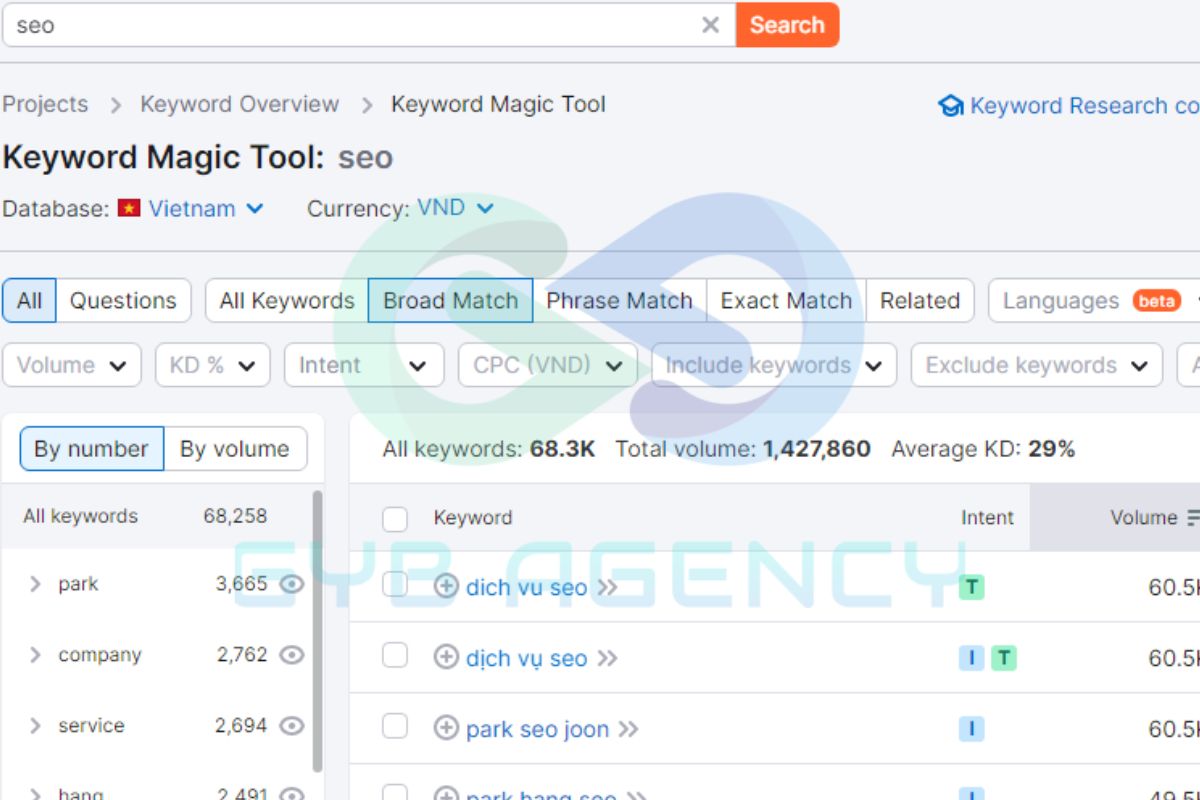Select the company group label
Image resolution: width=1200 pixels, height=800 pixels.
pyautogui.click(x=100, y=655)
